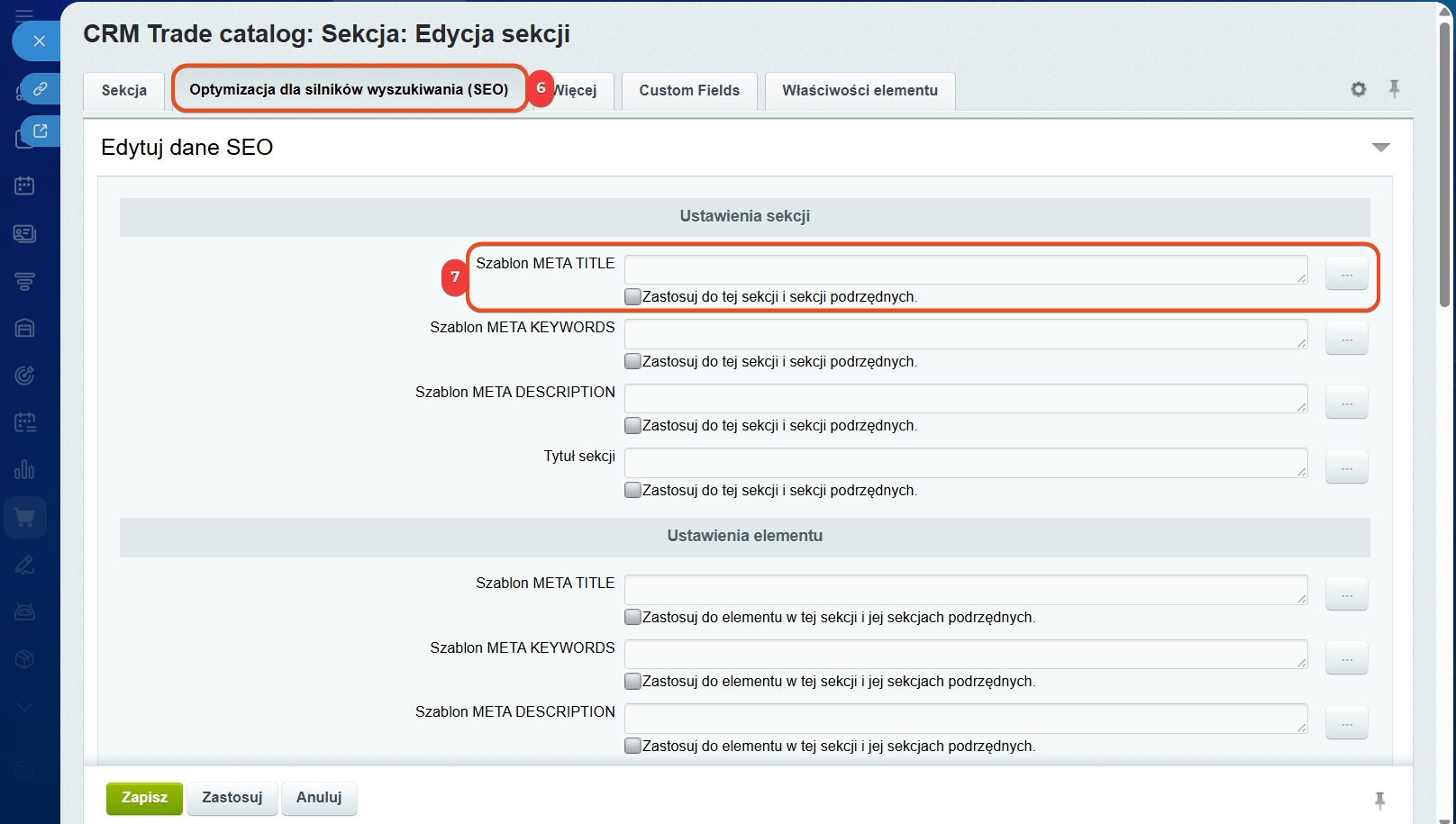
Task: Click the Anuluj button
Action: pos(319,798)
